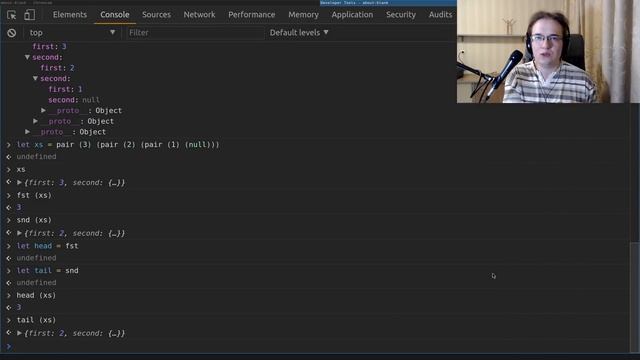
Task: Select the Console tab
Action: coord(115,15)
